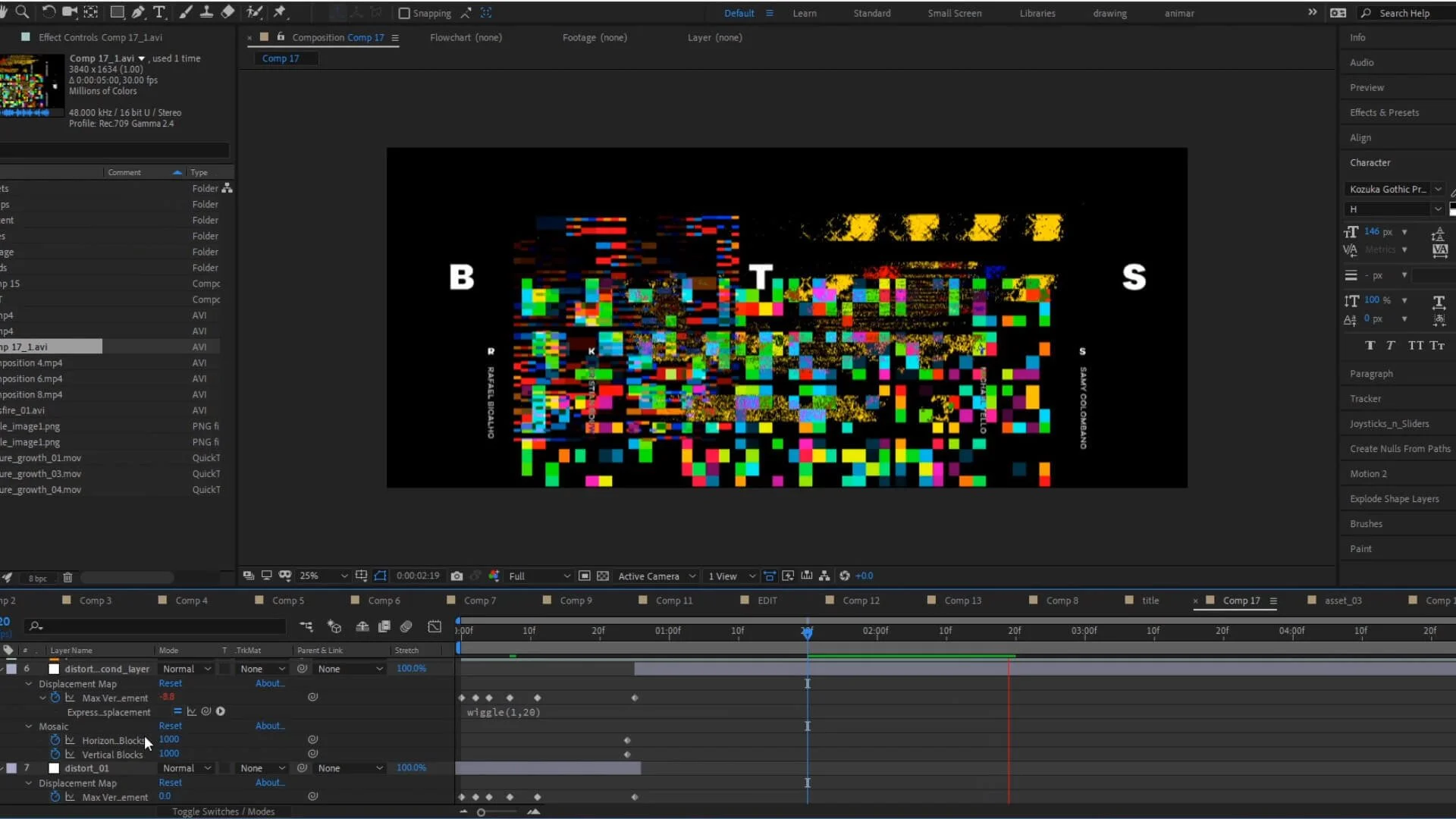Select the Puppet Pin tool
The width and height of the screenshot is (1456, 819).
[280, 12]
